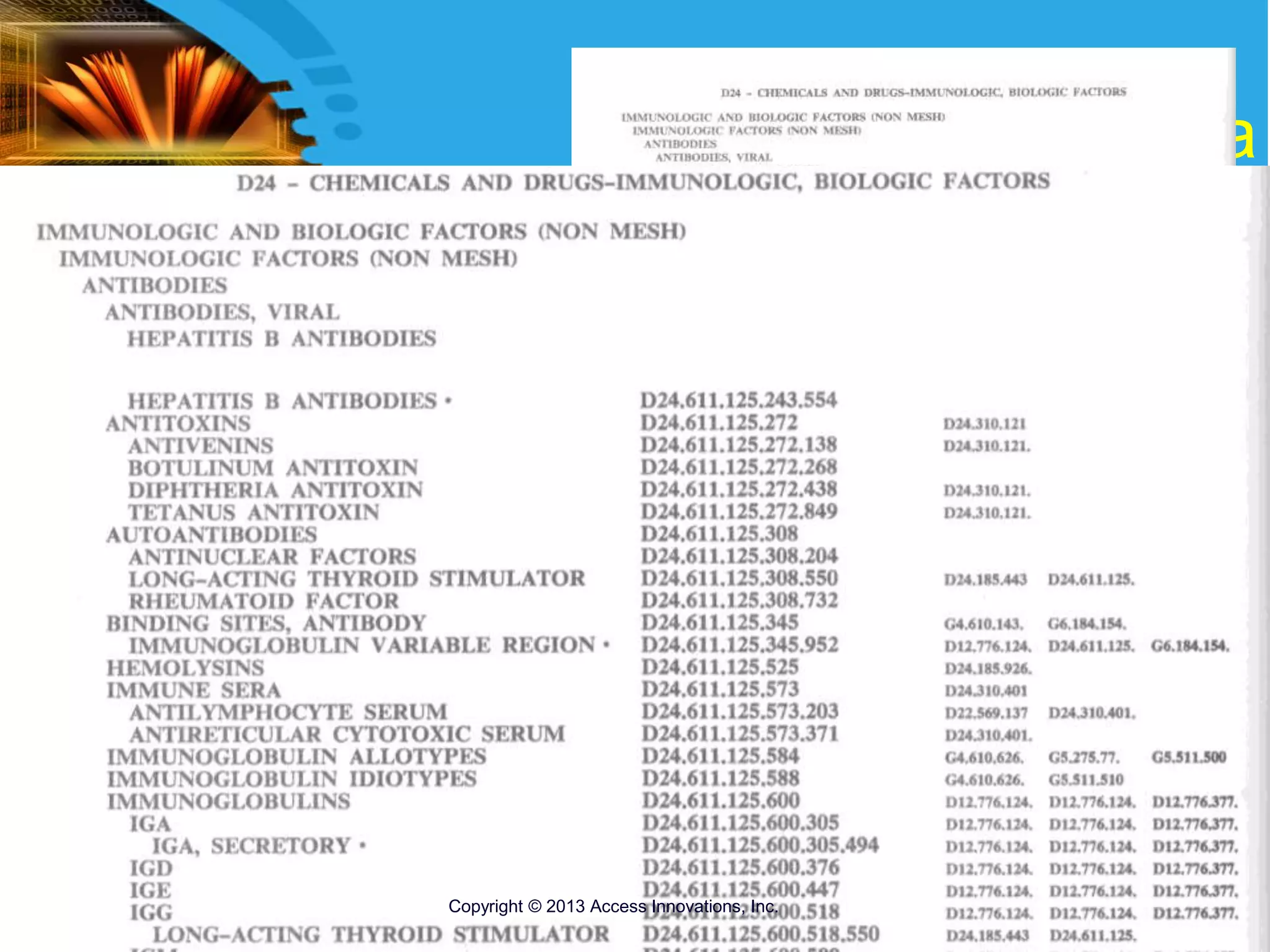The image size is (1270, 952).
Task: Click the ANTITOXINS term
Action: click(x=179, y=424)
